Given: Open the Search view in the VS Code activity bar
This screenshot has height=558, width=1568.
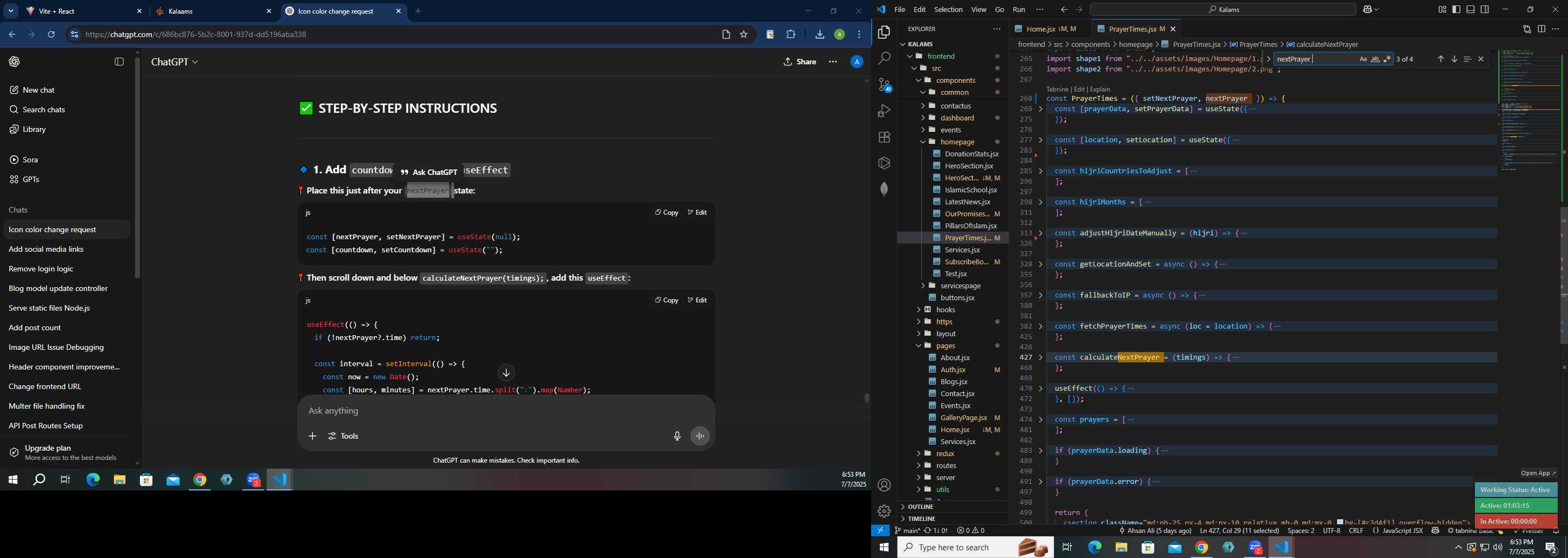Looking at the screenshot, I should (884, 58).
